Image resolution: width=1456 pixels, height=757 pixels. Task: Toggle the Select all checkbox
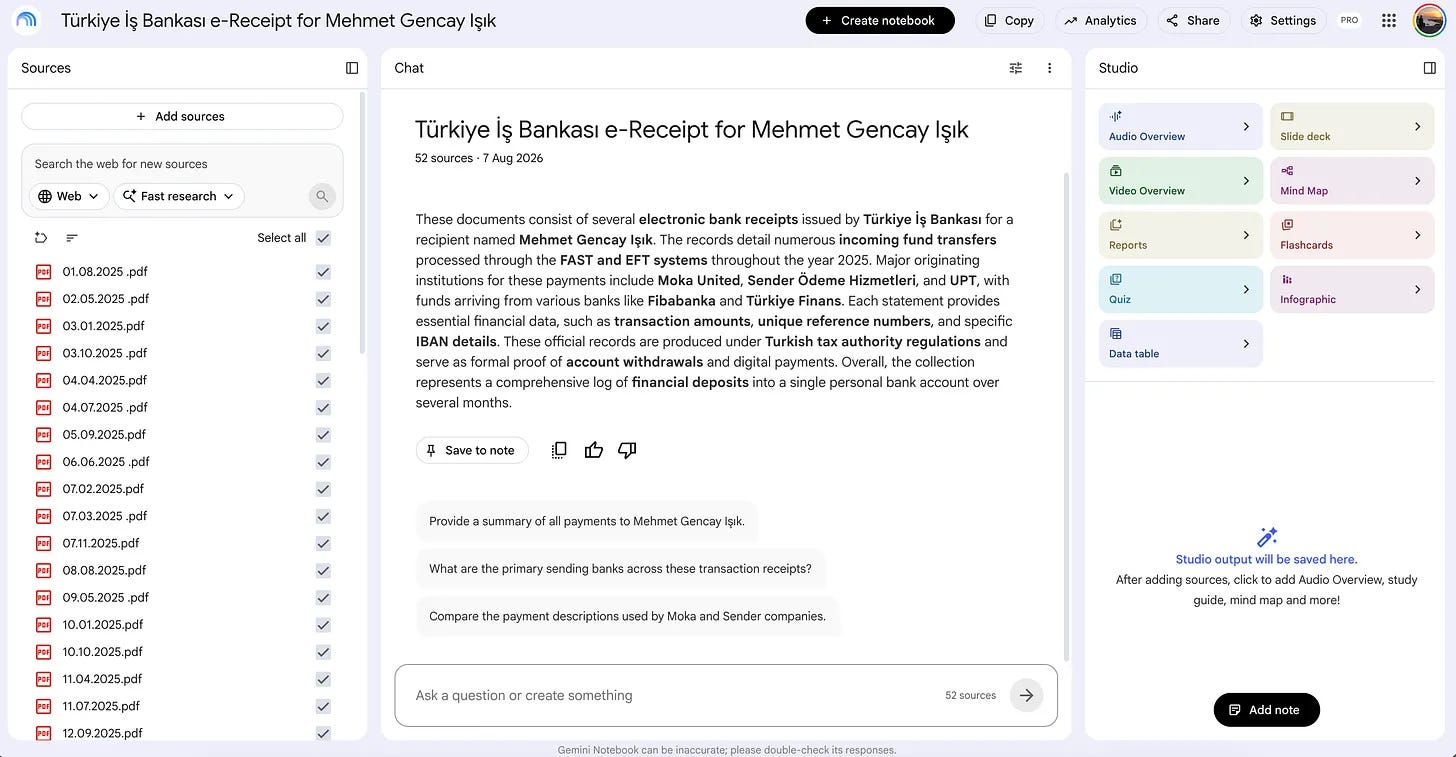coord(323,238)
